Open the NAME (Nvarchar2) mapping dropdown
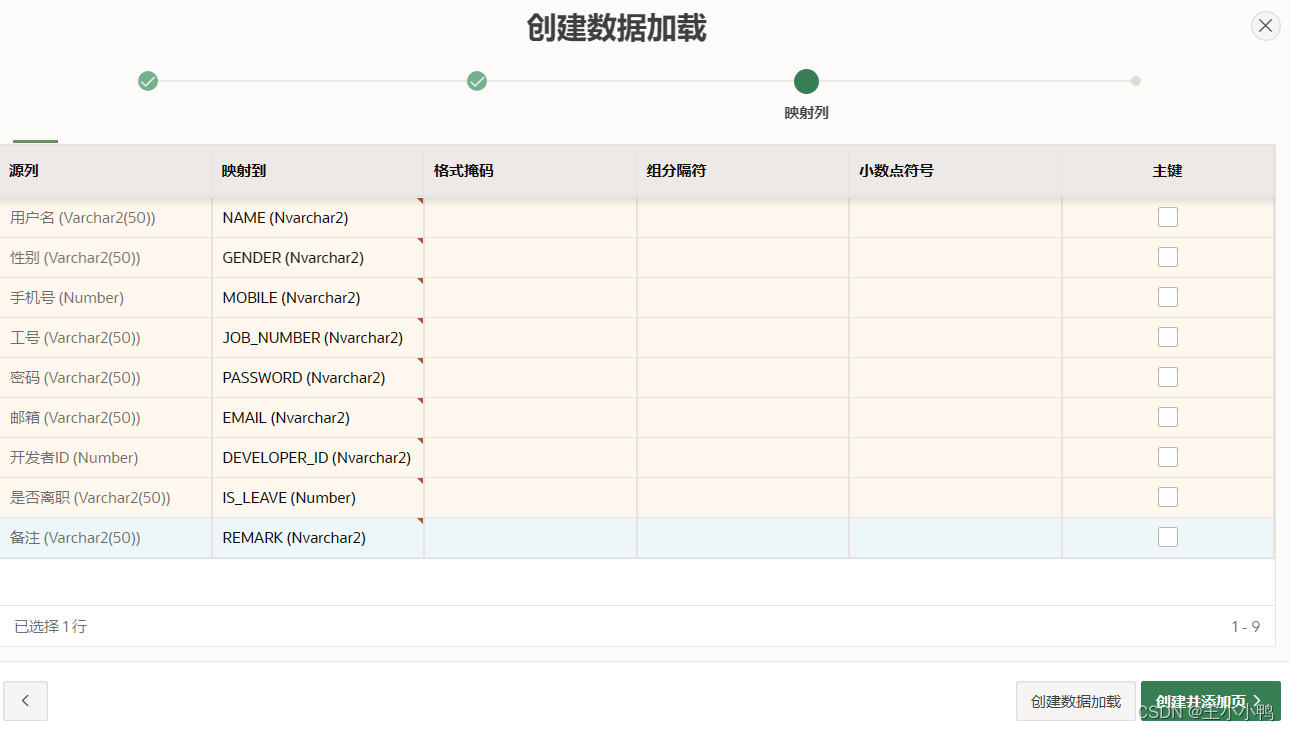 [x=318, y=217]
